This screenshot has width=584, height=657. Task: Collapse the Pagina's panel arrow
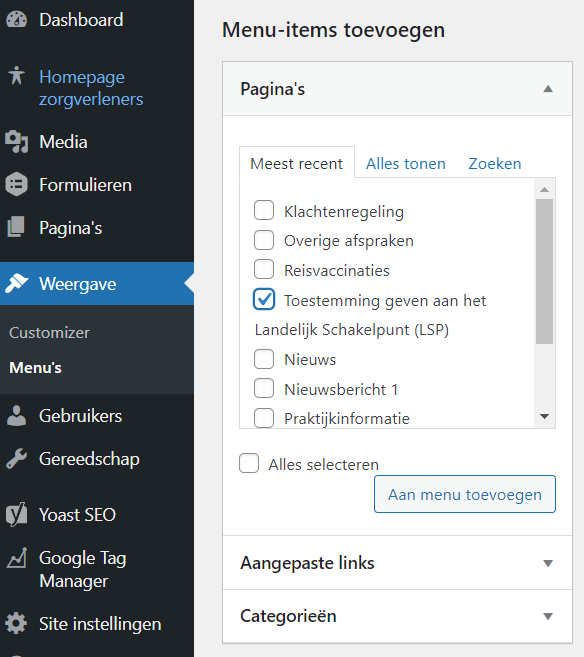click(x=548, y=89)
